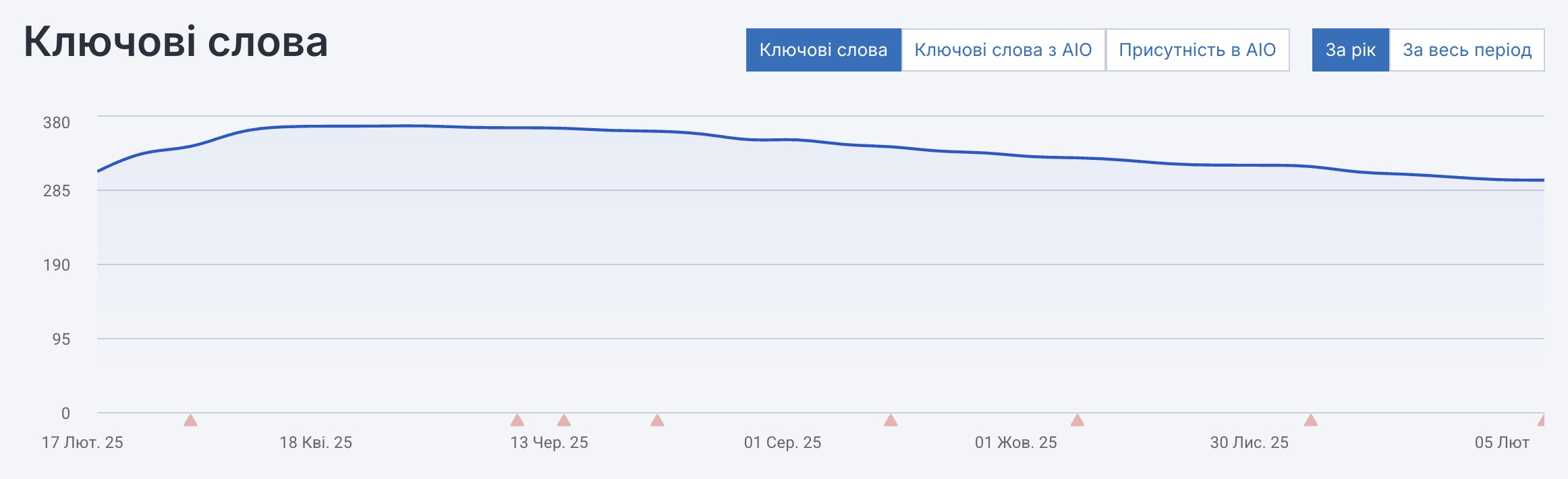This screenshot has height=479, width=1568.
Task: Click triangle marker between 13 Чер. and 01 Сер.
Action: [x=657, y=420]
